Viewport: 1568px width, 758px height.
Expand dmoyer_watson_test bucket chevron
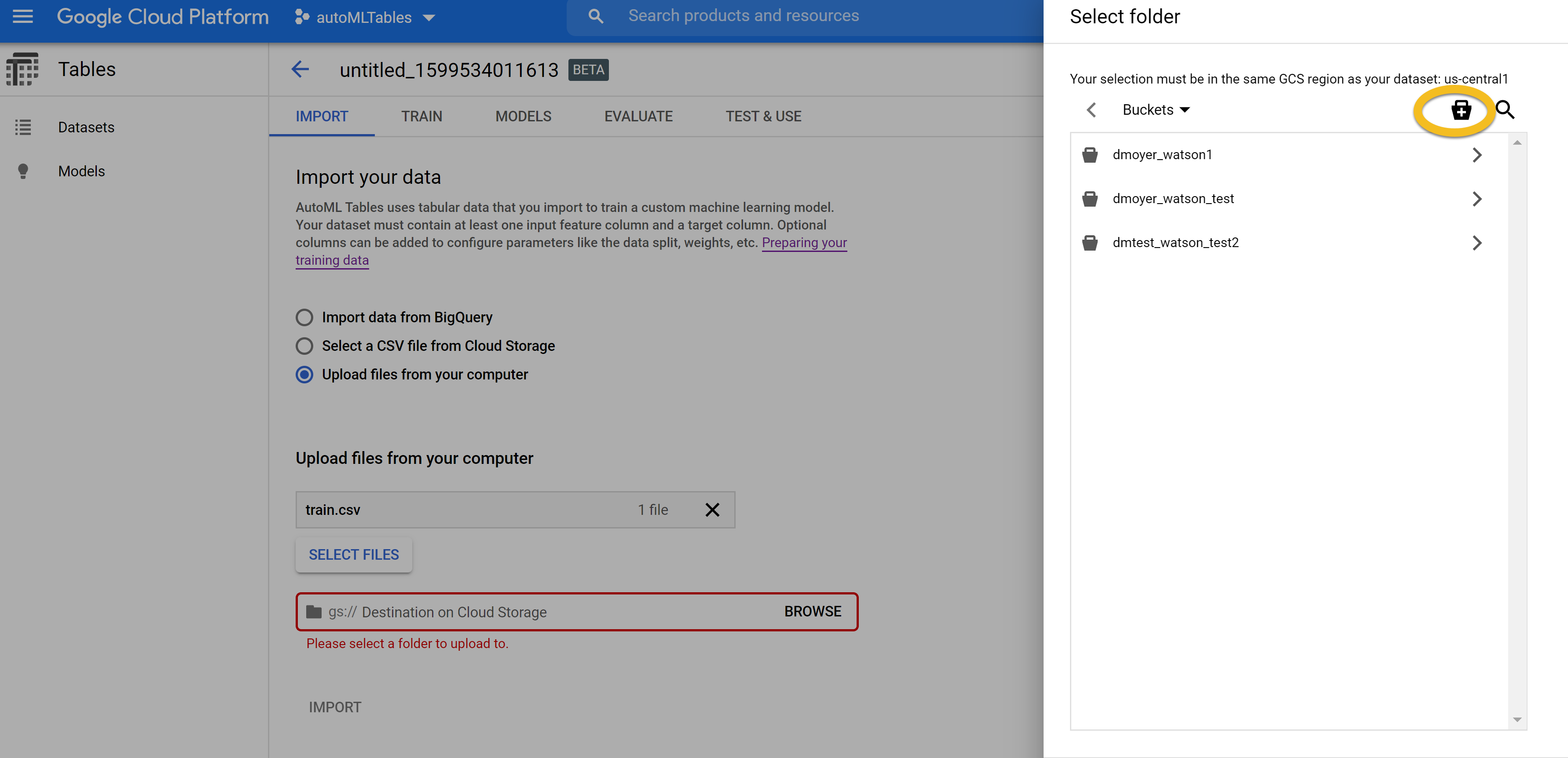1476,199
